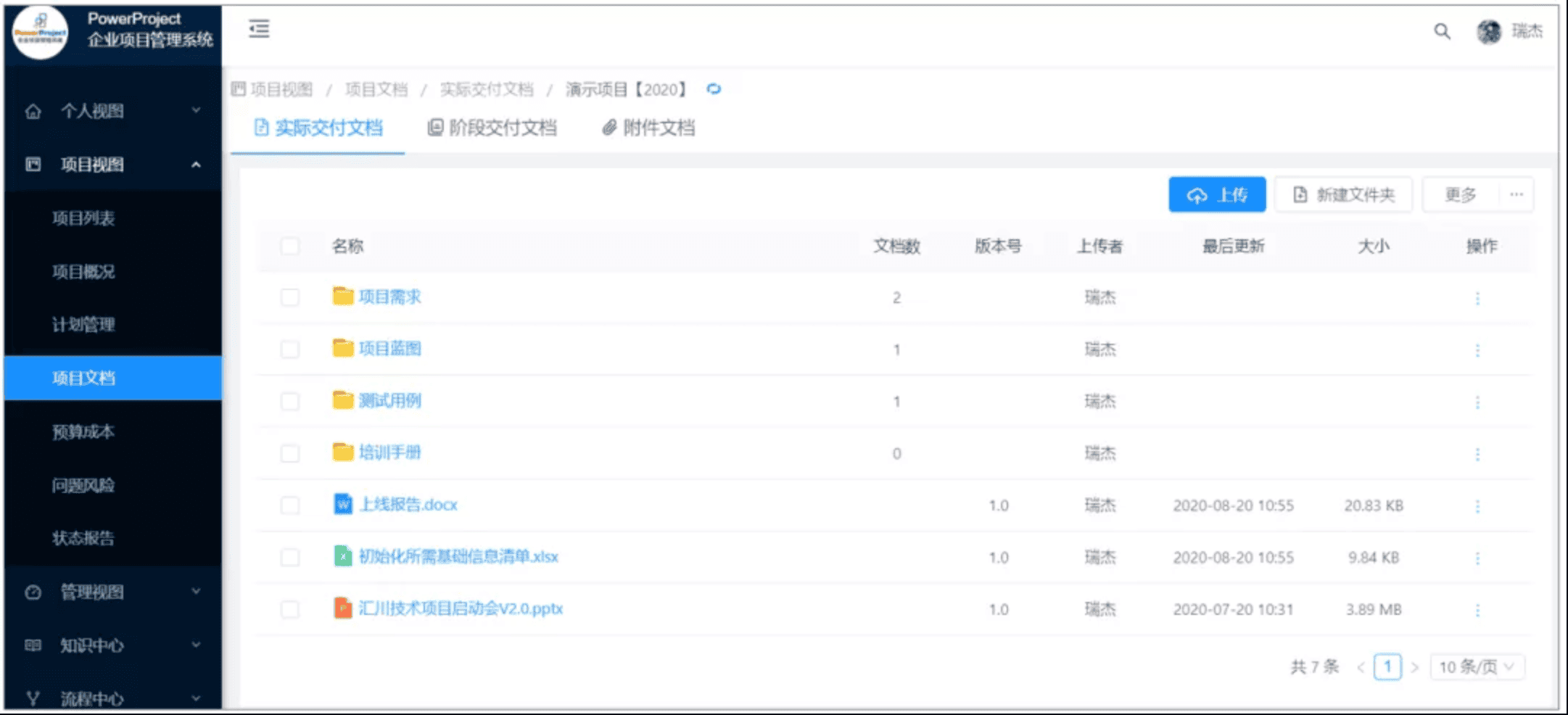
Task: Open the action menu for the xlsx file row
Action: (x=1477, y=558)
